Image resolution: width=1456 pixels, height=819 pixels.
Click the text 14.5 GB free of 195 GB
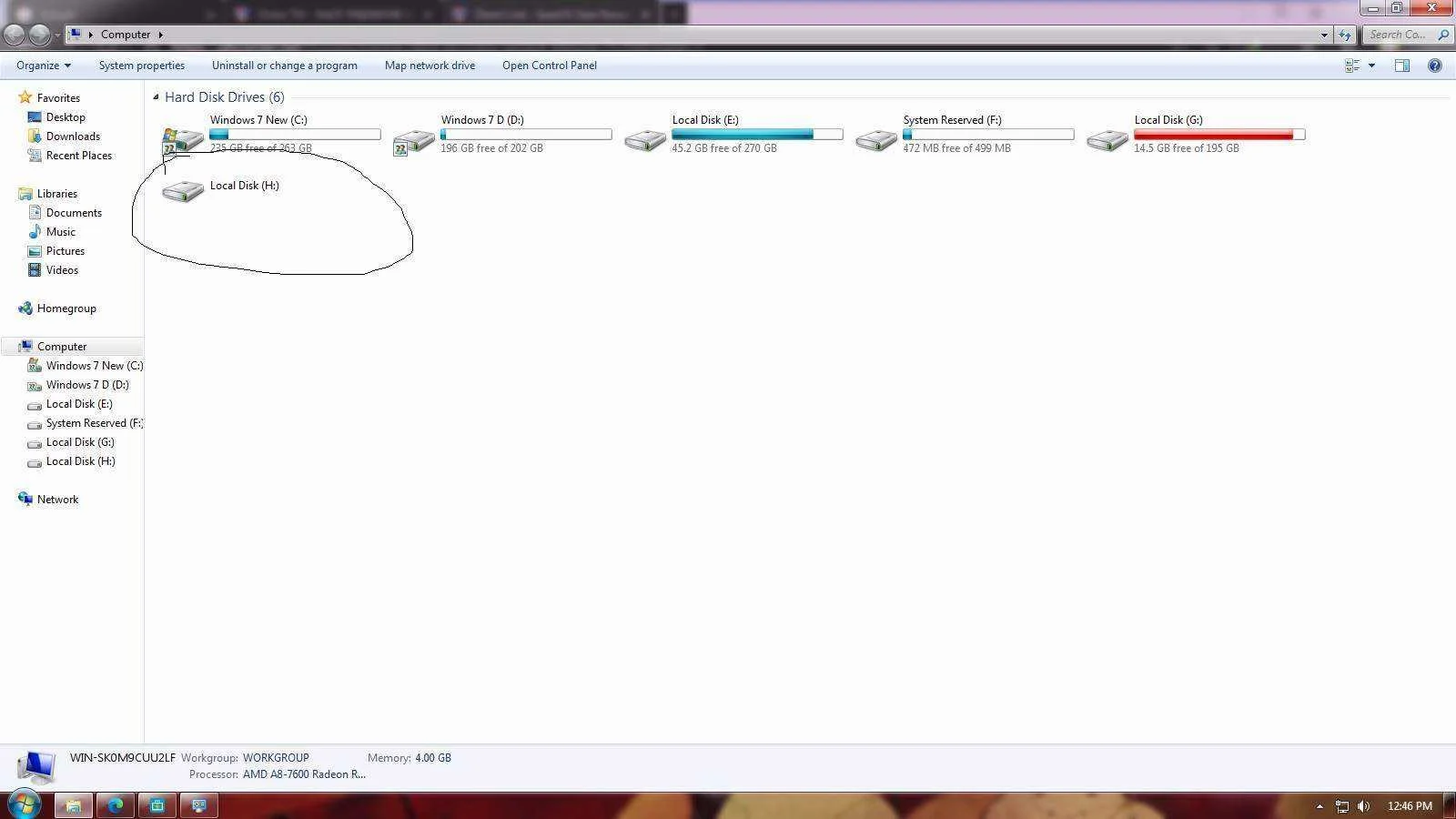click(1186, 148)
